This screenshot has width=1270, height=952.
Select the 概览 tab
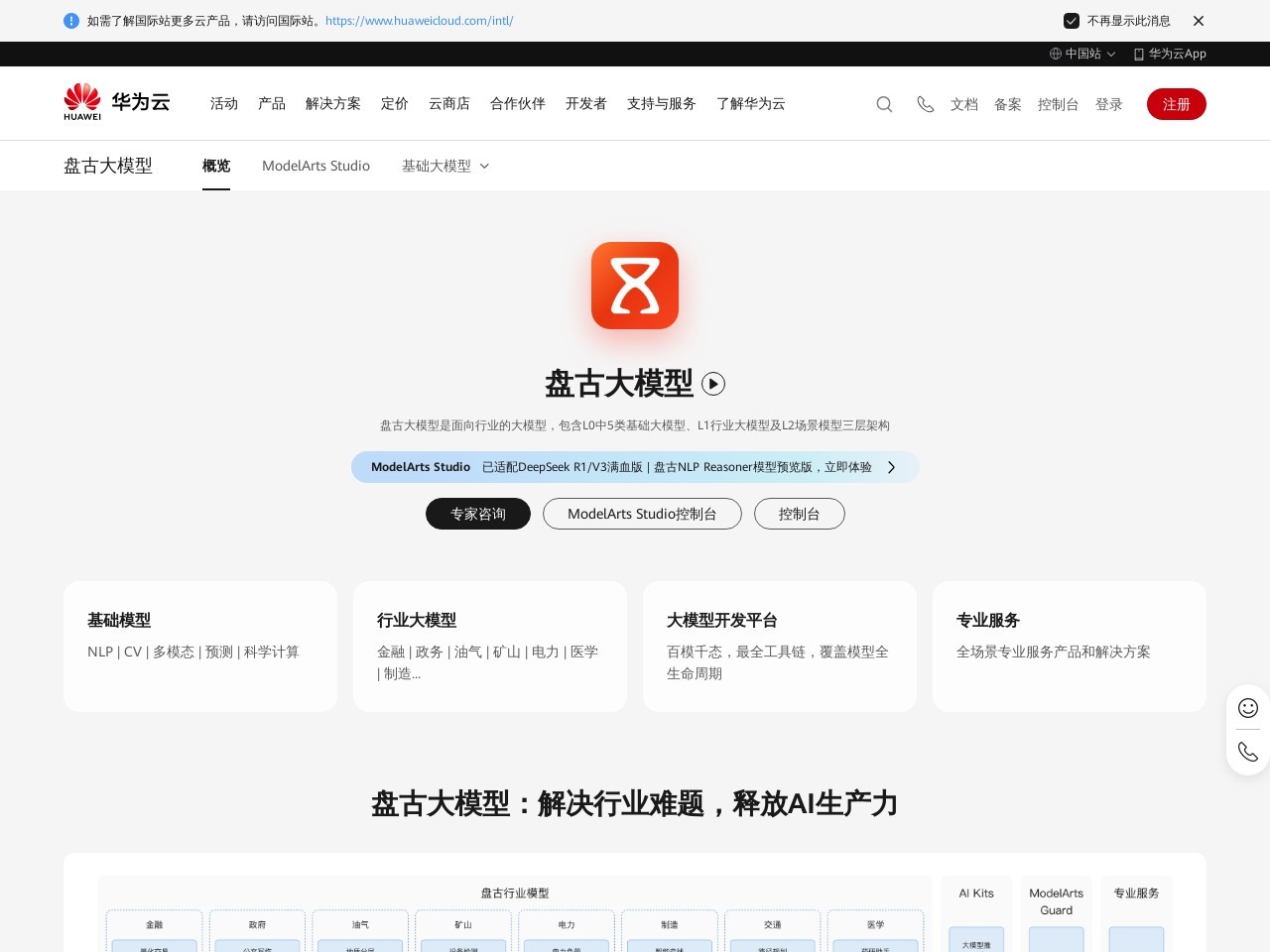pyautogui.click(x=216, y=166)
